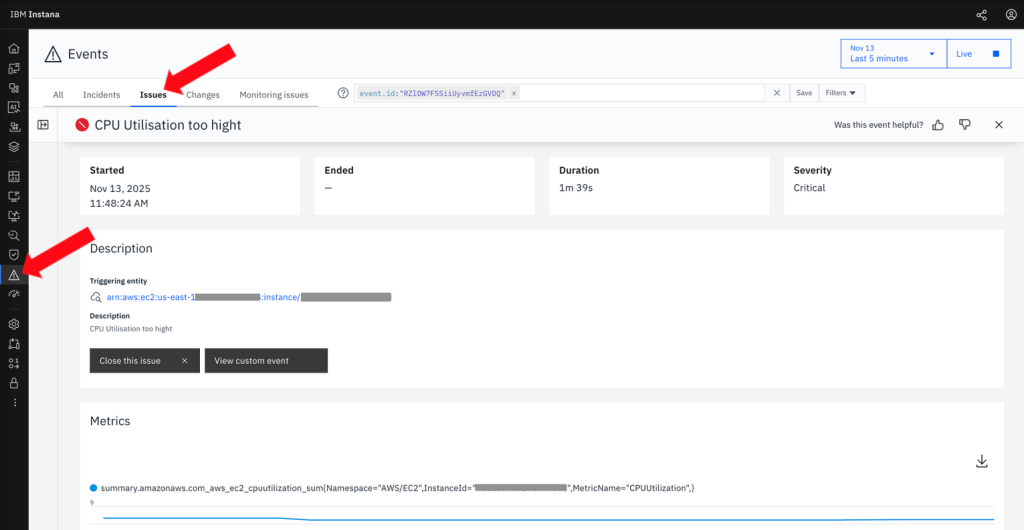
Task: Open the monitor-with-checkmark sidebar icon
Action: pyautogui.click(x=14, y=215)
